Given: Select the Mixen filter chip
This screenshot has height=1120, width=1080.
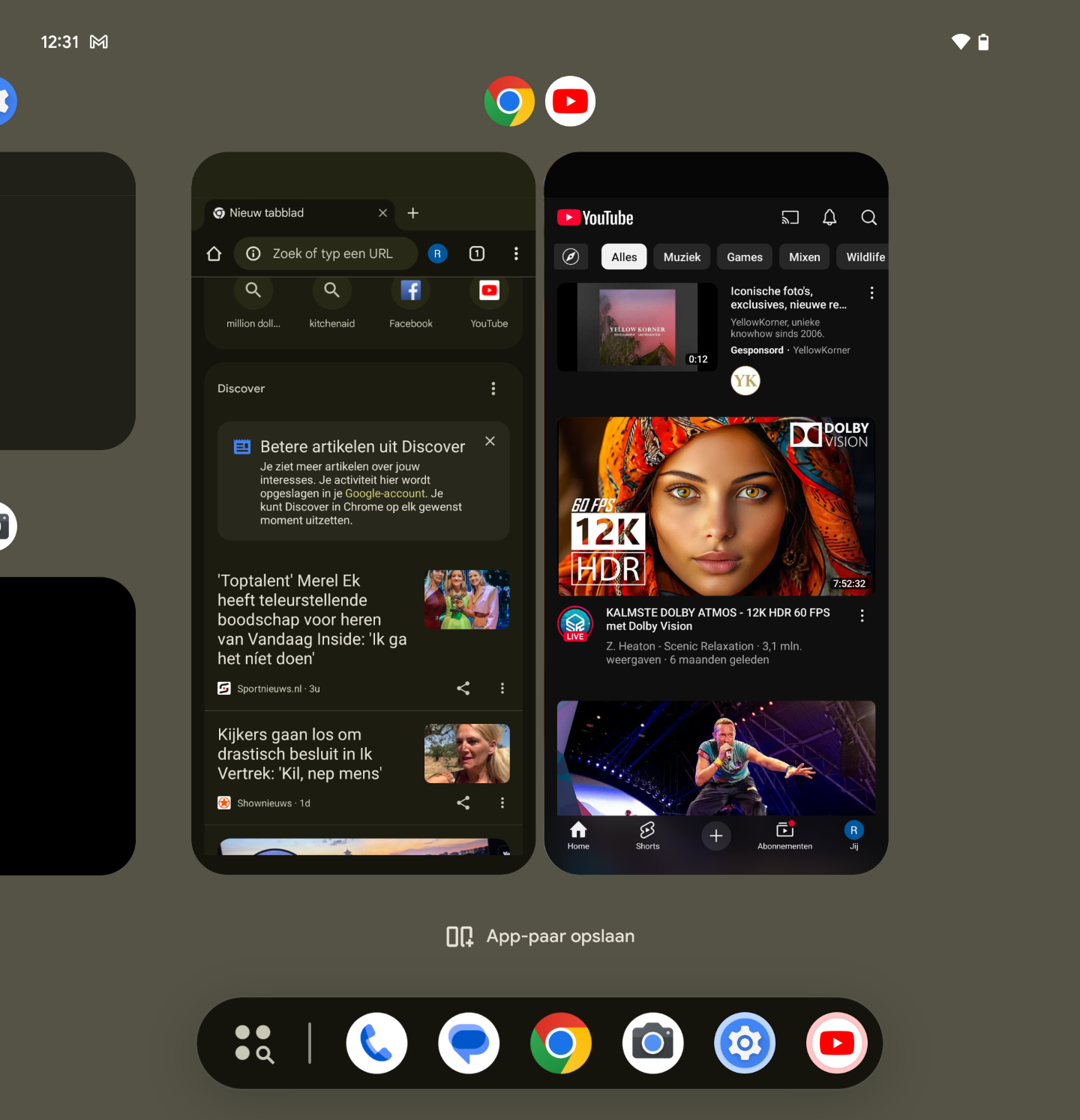Looking at the screenshot, I should pos(805,257).
